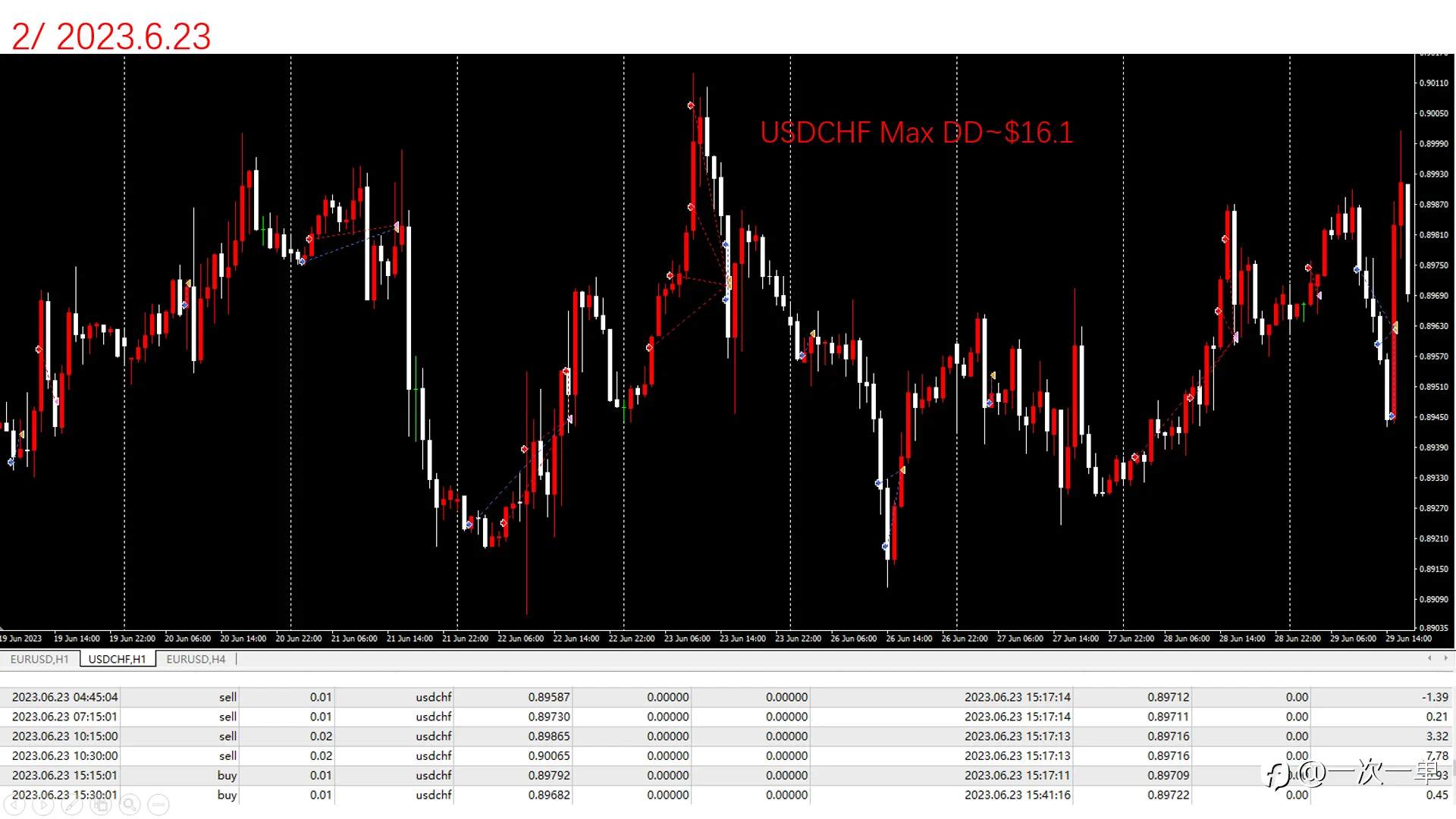Viewport: 1456px width, 819px height.
Task: Click the 0.89090 price scale label
Action: pyautogui.click(x=1433, y=599)
